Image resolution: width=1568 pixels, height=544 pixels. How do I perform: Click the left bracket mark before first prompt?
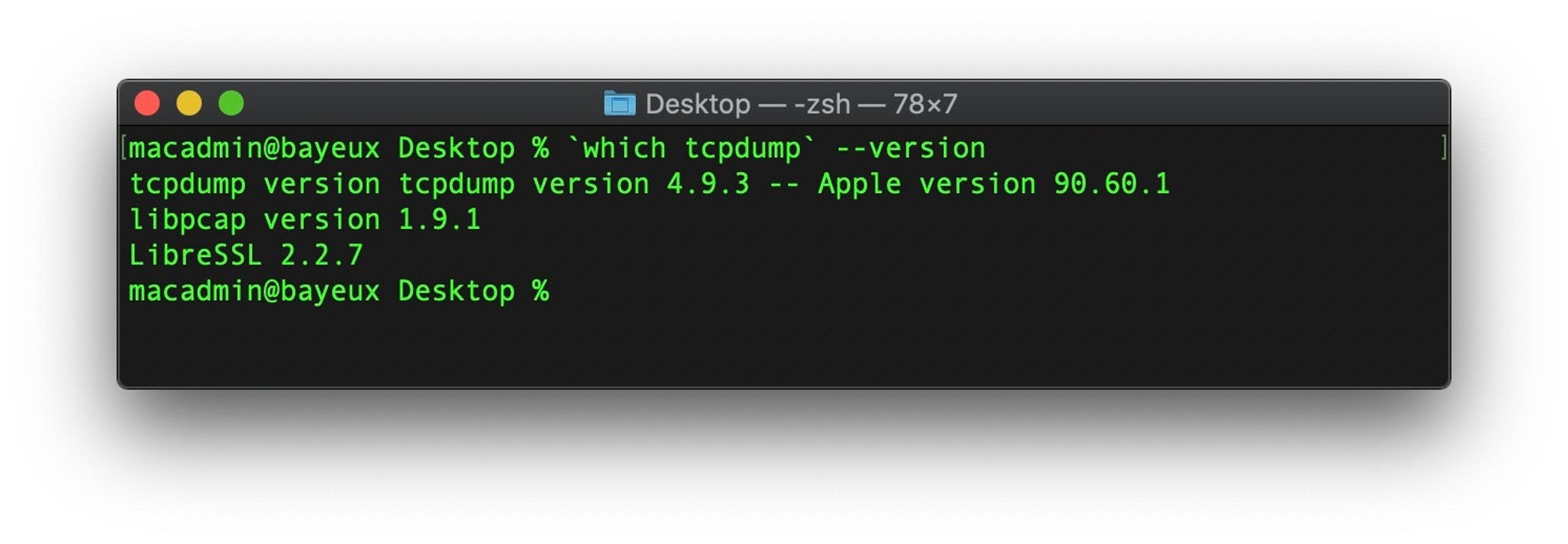pyautogui.click(x=124, y=148)
